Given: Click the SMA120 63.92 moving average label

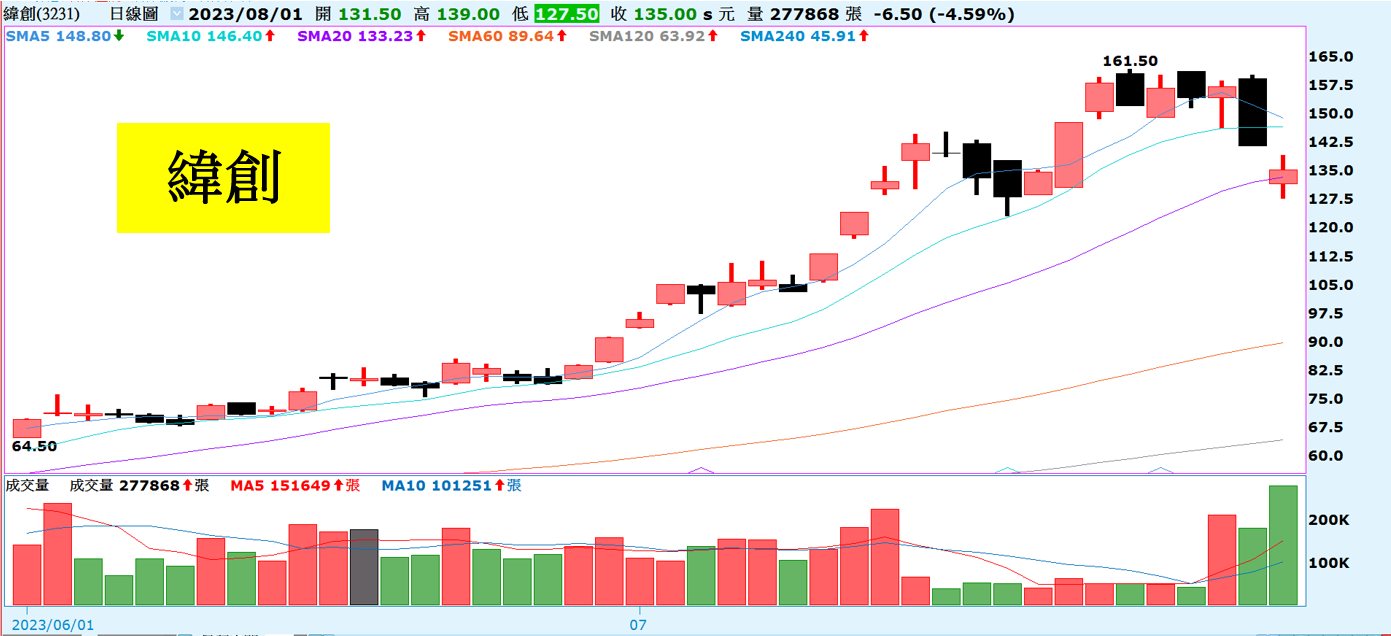Looking at the screenshot, I should [x=646, y=36].
